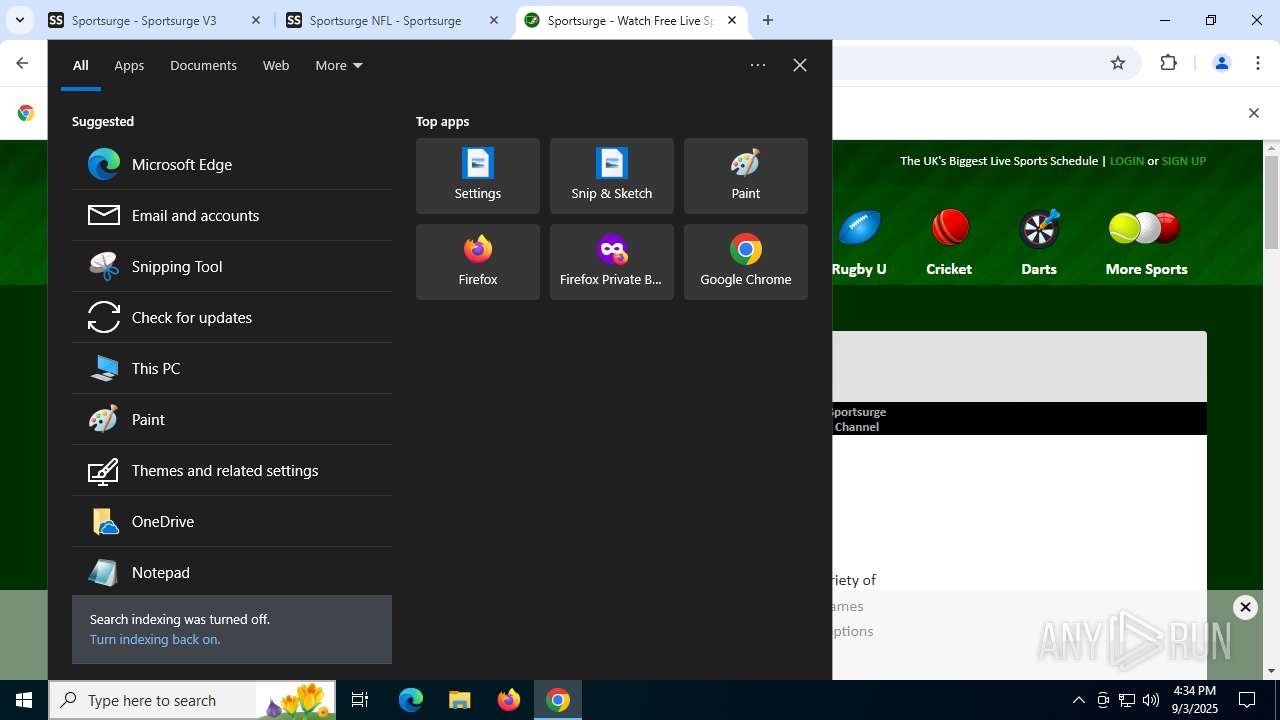This screenshot has width=1280, height=720.
Task: Show hidden tray icons chevron
Action: point(1078,700)
